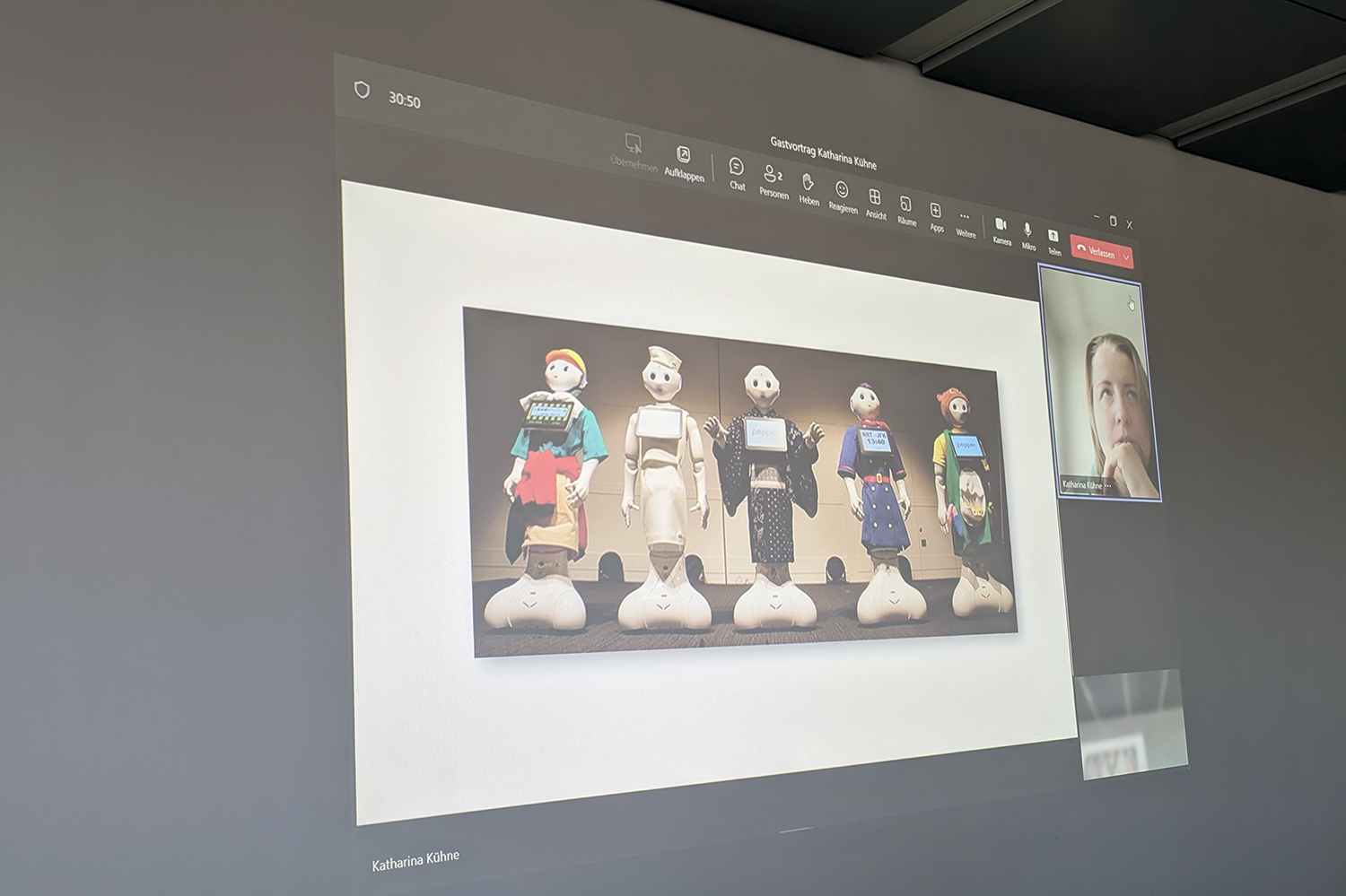Image resolution: width=1346 pixels, height=896 pixels.
Task: Open the Ansicht view options
Action: 875,203
